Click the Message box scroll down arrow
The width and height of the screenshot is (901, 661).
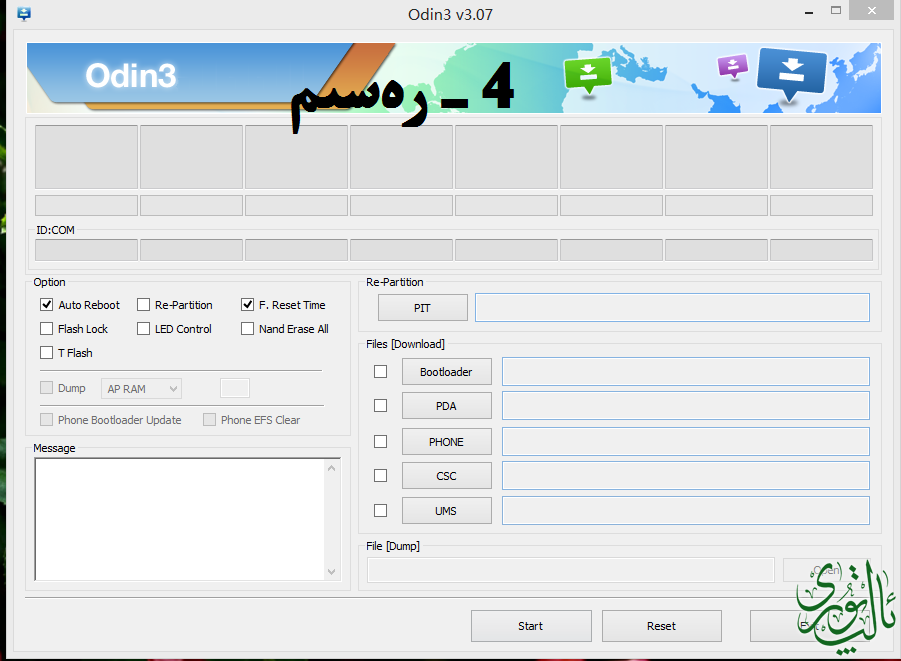[332, 571]
